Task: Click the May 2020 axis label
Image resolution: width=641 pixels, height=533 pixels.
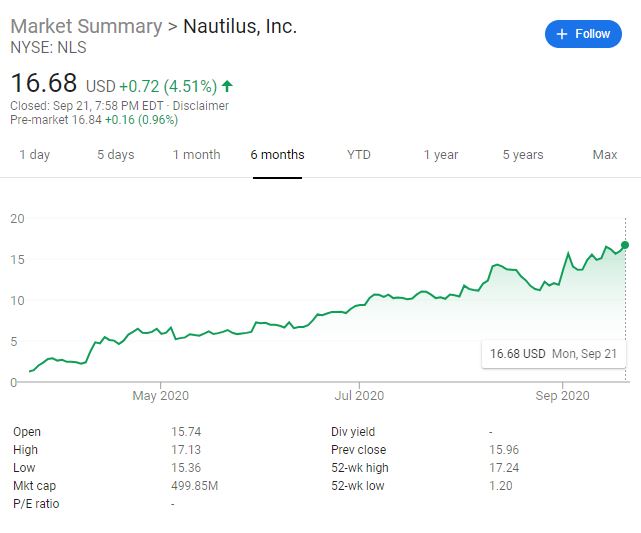Action: coord(160,396)
